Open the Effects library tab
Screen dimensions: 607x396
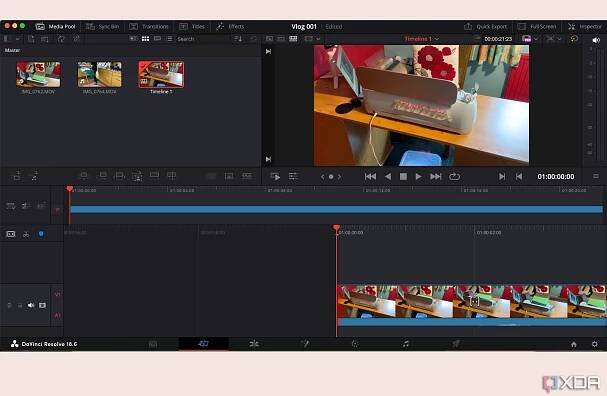click(230, 27)
